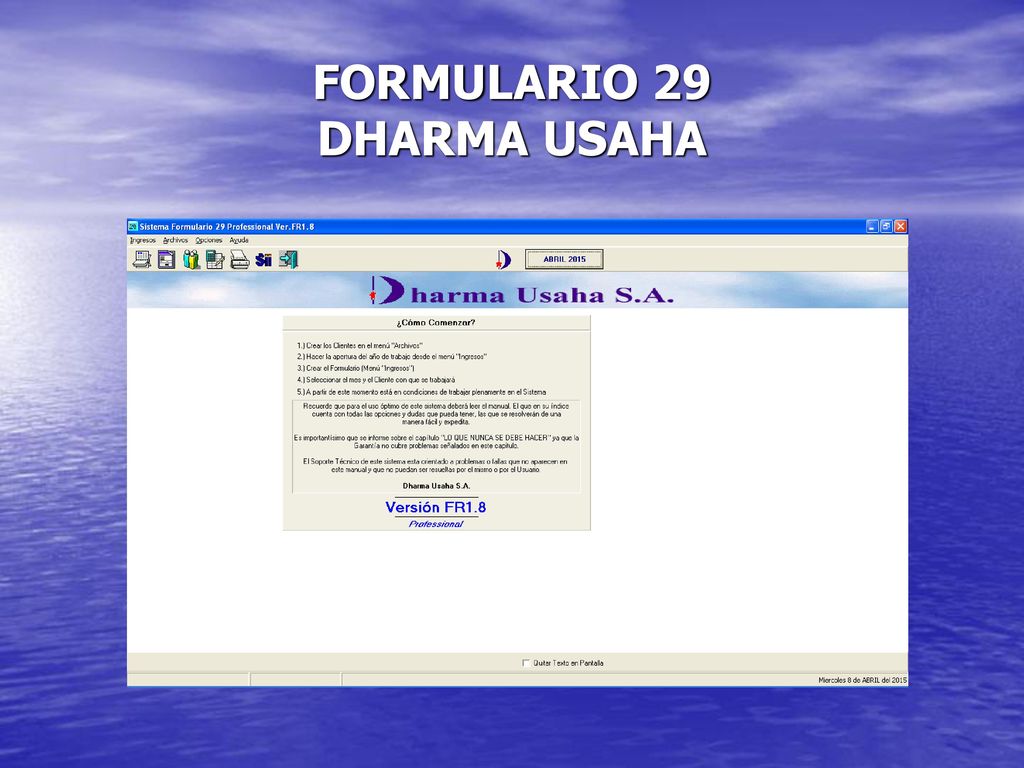Viewport: 1024px width, 768px height.
Task: Click the title bar application icon
Action: pos(133,227)
